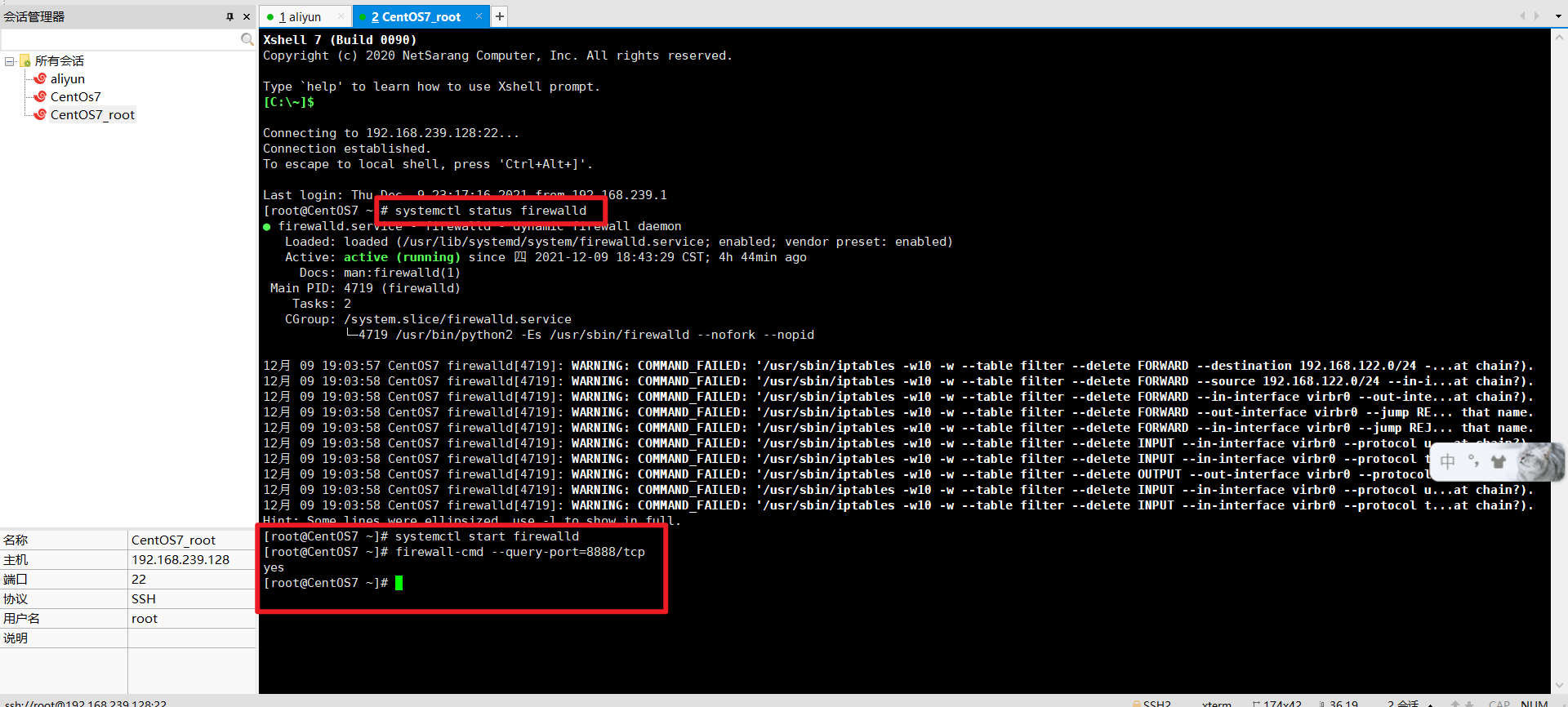Click the ssh://root@192.168.239.128:22 status text

[x=85, y=703]
